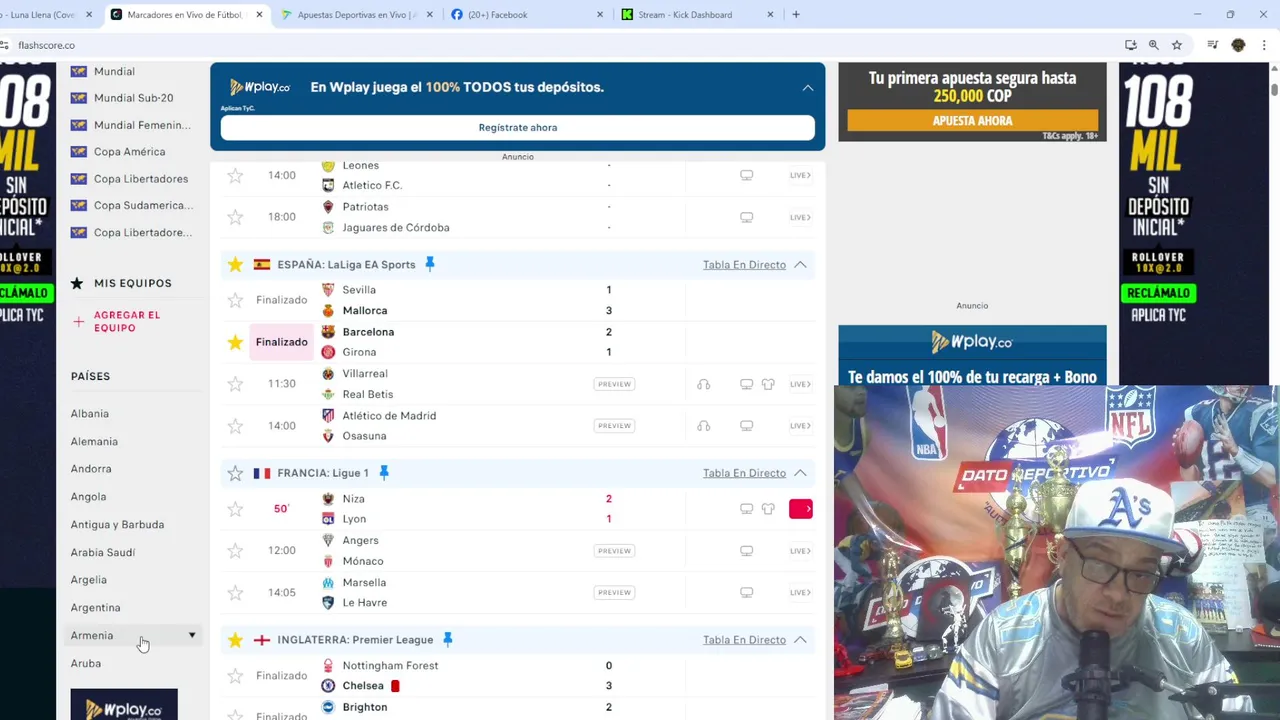This screenshot has height=720, width=1280.
Task: Open PREVIEW for Villarreal vs Real Betis
Action: (614, 384)
